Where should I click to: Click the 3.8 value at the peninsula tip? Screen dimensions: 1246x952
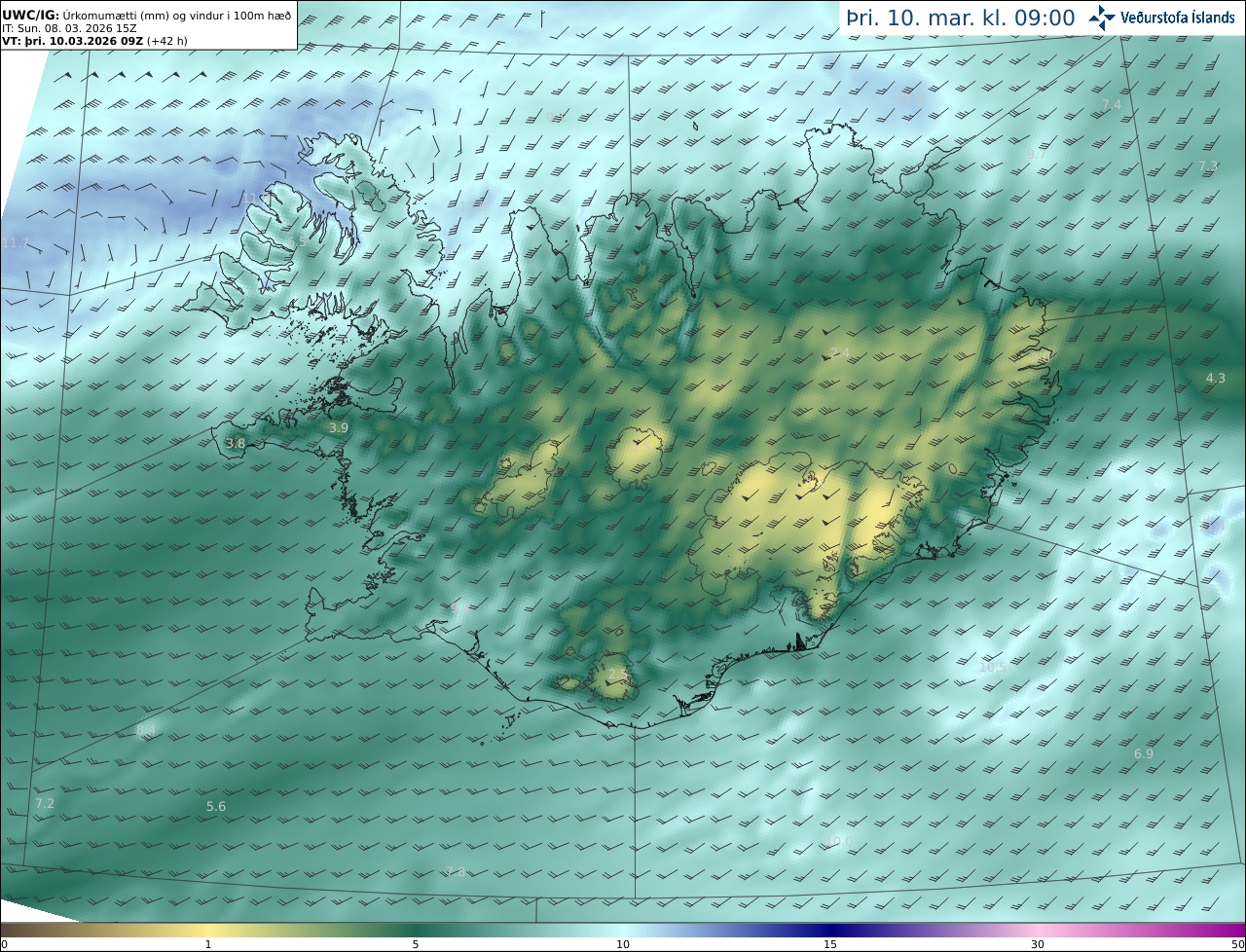236,444
